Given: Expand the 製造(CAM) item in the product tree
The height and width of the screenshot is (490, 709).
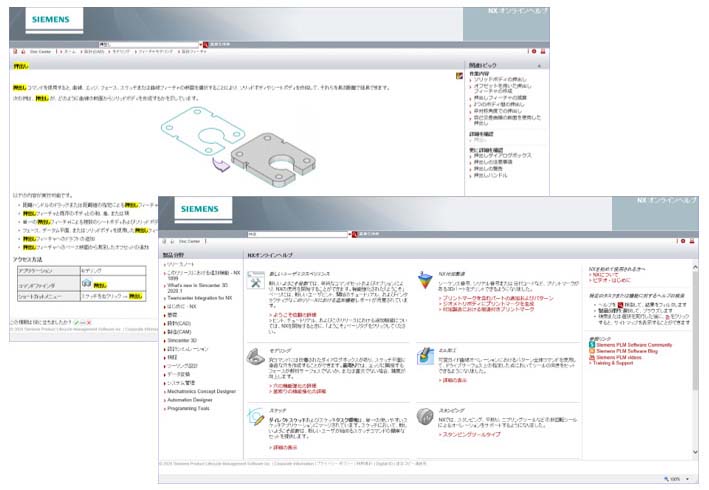Looking at the screenshot, I should tap(165, 332).
